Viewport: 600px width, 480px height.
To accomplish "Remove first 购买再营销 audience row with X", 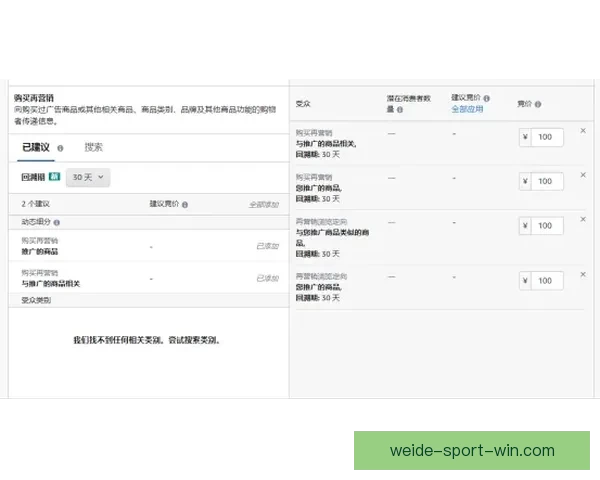I will (583, 131).
